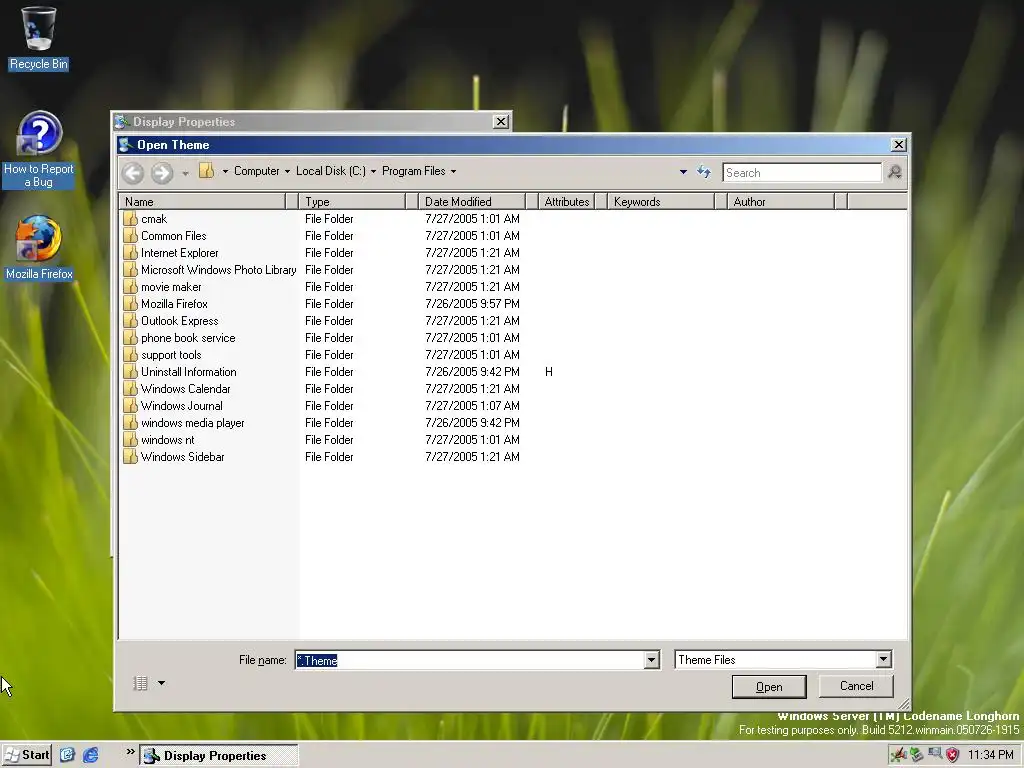This screenshot has width=1024, height=768.
Task: Click the red security shield tray icon
Action: 952,755
